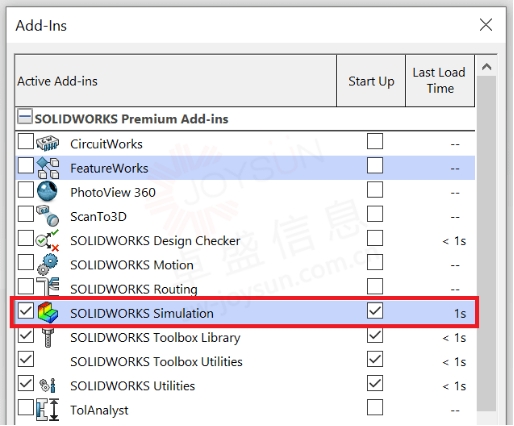Uncheck SOLIDWORKS Utilities Start Up checkbox
This screenshot has width=514, height=426.
(375, 383)
